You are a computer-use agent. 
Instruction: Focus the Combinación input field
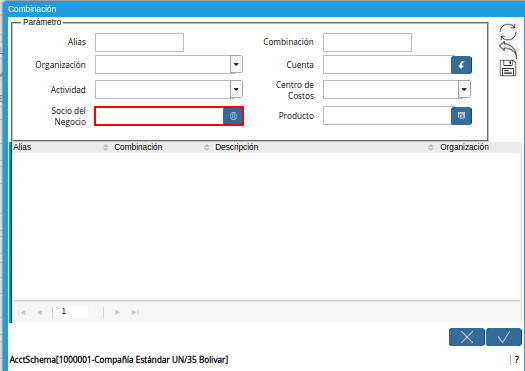(x=367, y=42)
